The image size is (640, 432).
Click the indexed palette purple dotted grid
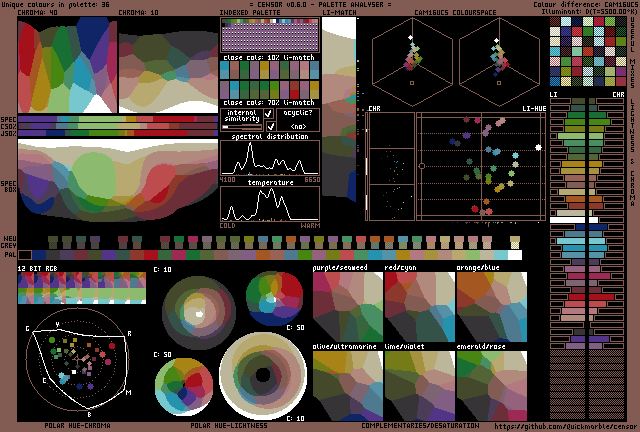click(270, 37)
